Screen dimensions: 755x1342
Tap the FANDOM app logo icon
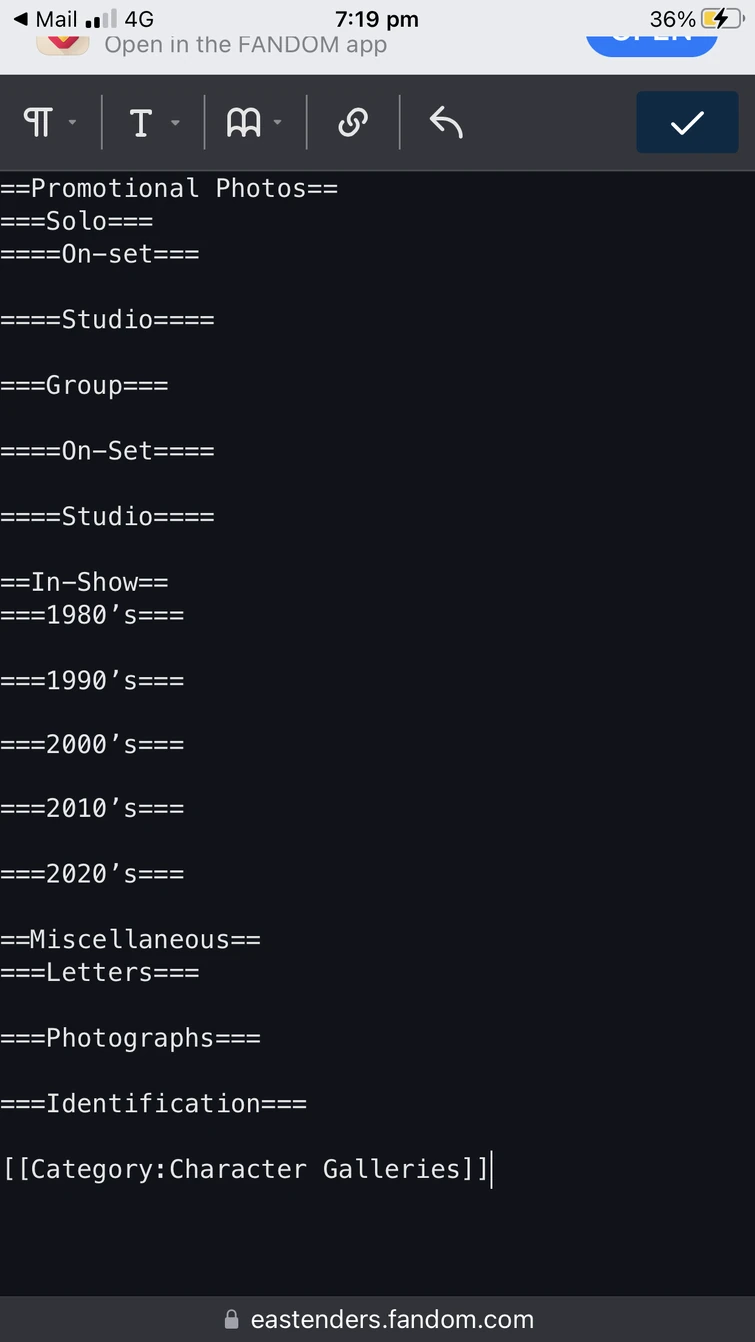pos(63,43)
